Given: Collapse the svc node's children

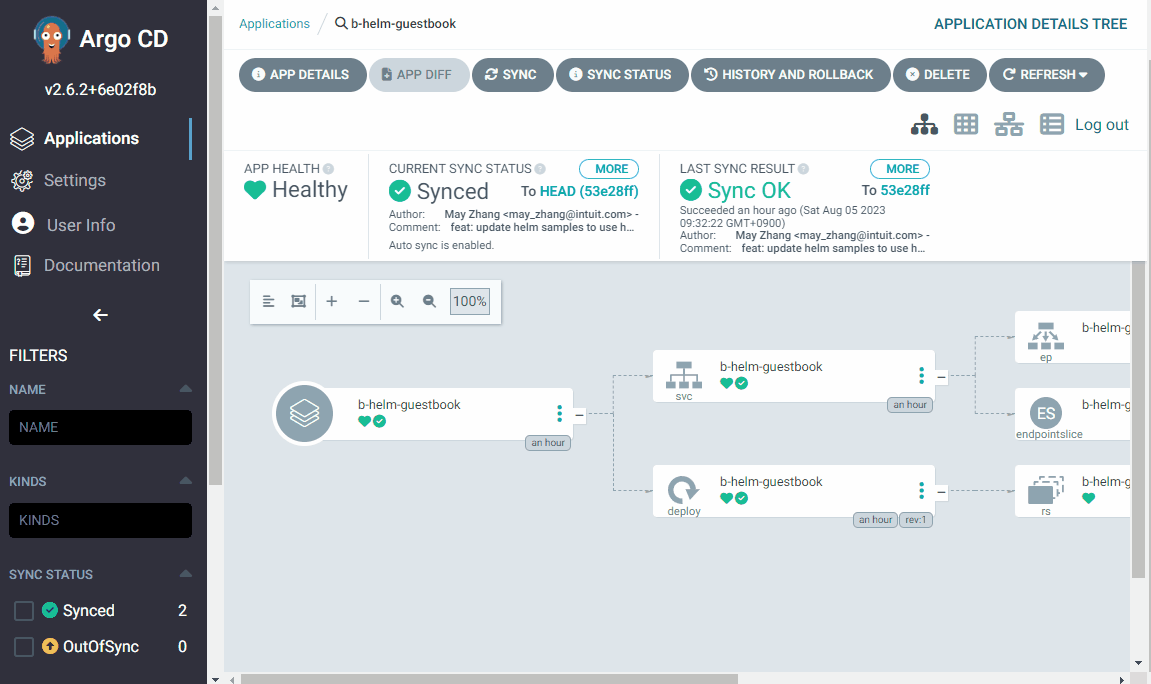Looking at the screenshot, I should coord(941,377).
